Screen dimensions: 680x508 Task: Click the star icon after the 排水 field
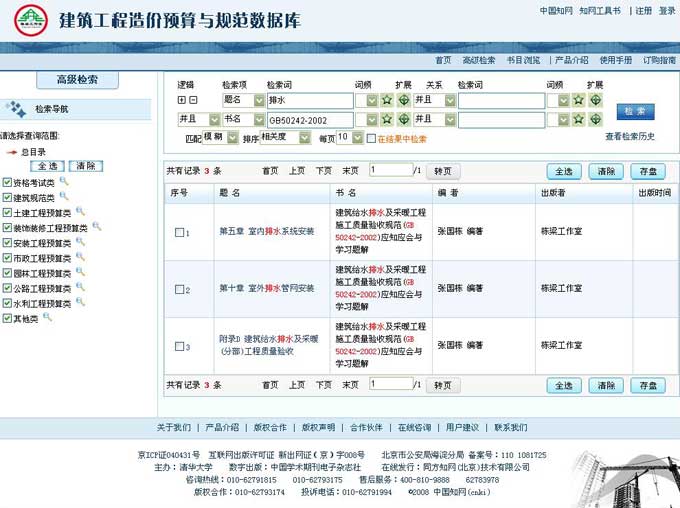pyautogui.click(x=386, y=100)
